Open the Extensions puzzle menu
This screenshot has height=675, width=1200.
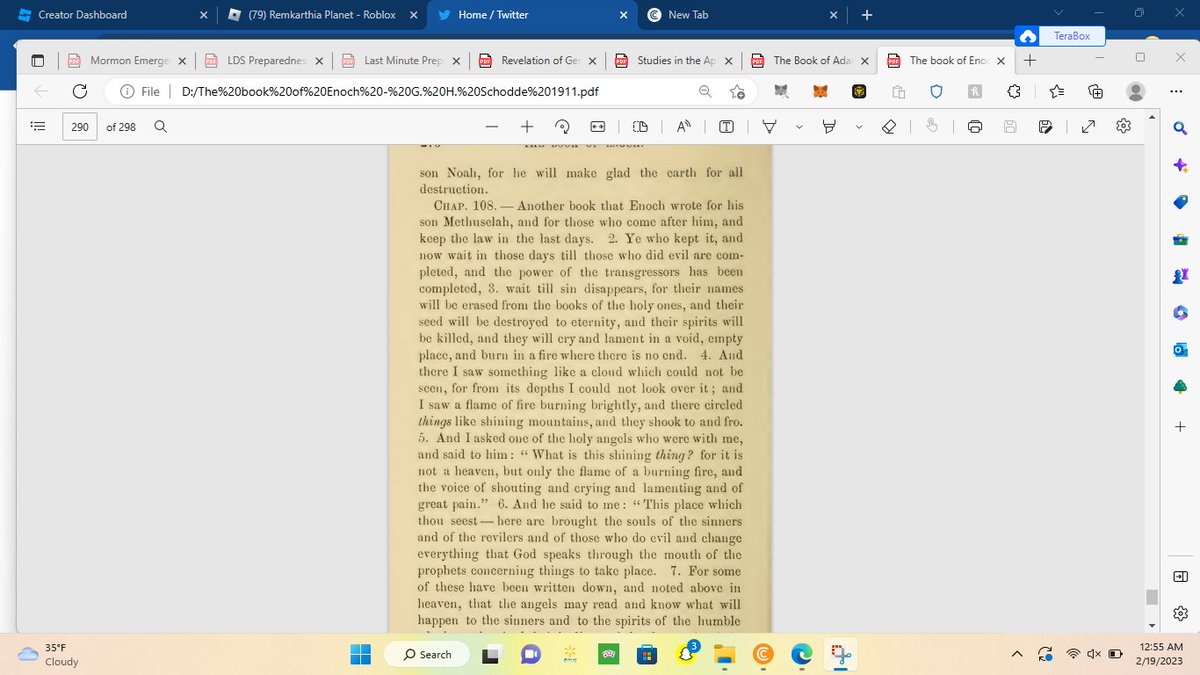click(x=1013, y=92)
